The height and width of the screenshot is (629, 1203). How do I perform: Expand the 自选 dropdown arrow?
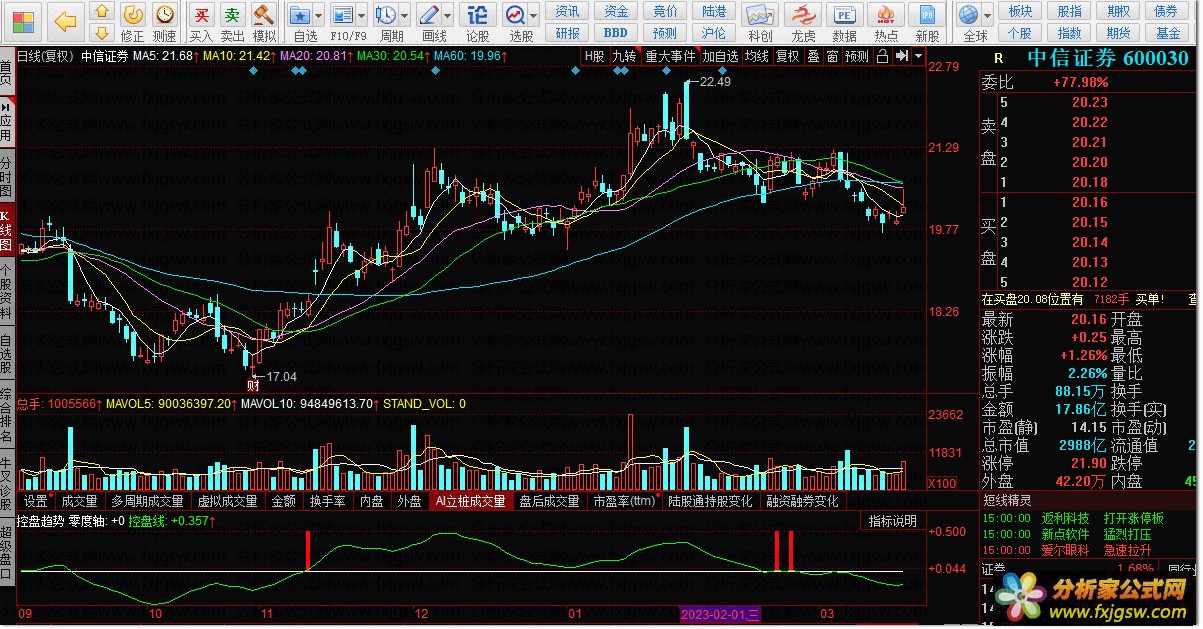319,16
